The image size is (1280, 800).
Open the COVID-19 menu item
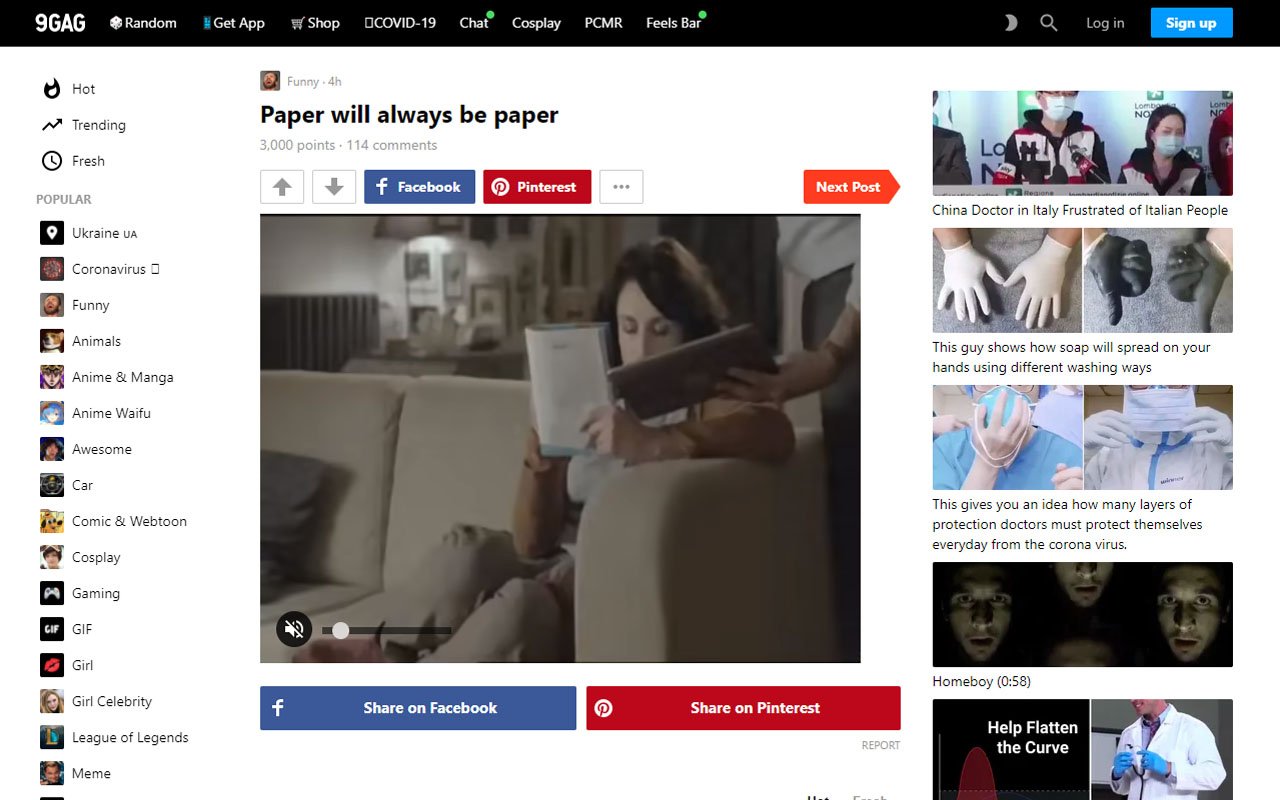(x=399, y=22)
